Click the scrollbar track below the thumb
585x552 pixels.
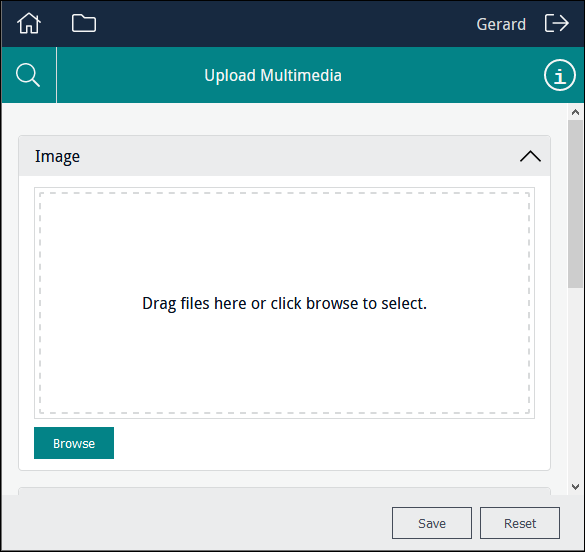tap(575, 383)
